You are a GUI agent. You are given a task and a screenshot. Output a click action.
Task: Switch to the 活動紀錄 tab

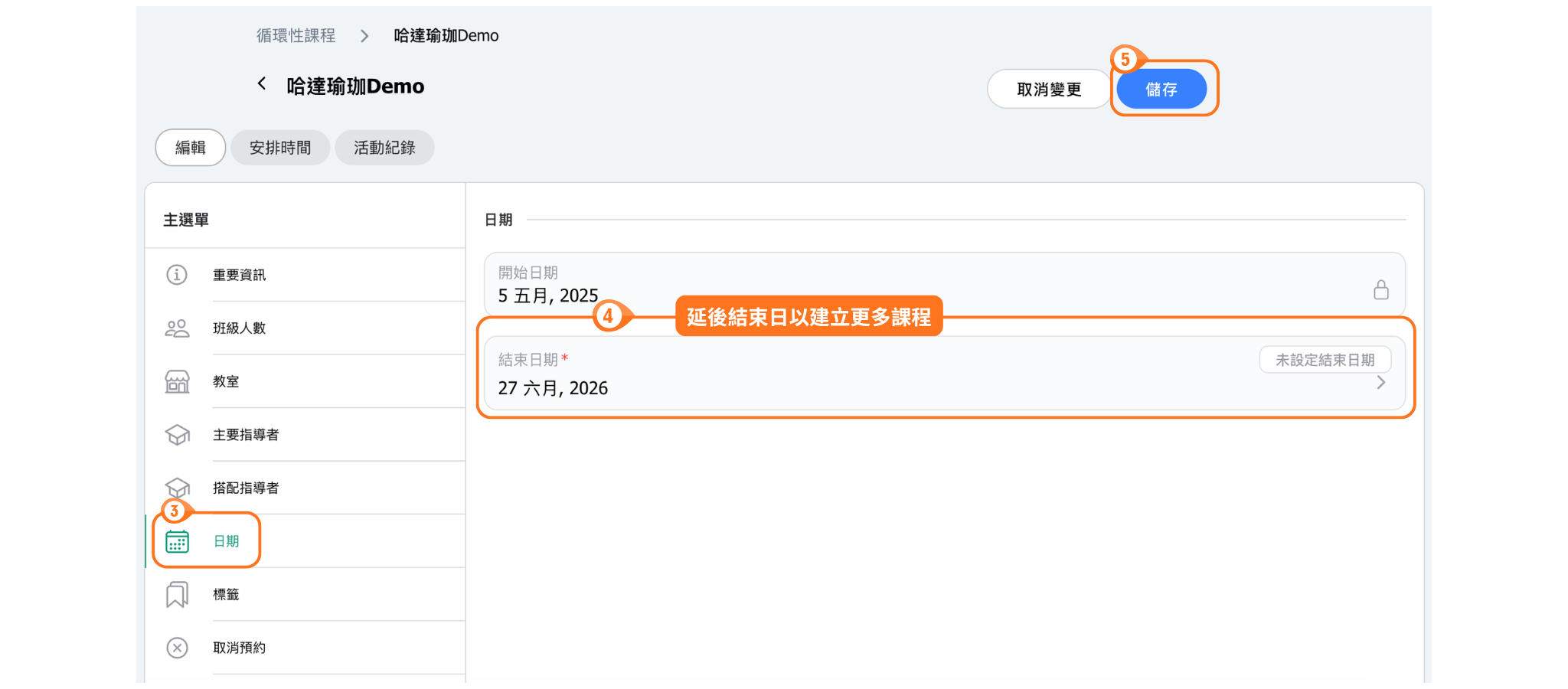pyautogui.click(x=384, y=148)
